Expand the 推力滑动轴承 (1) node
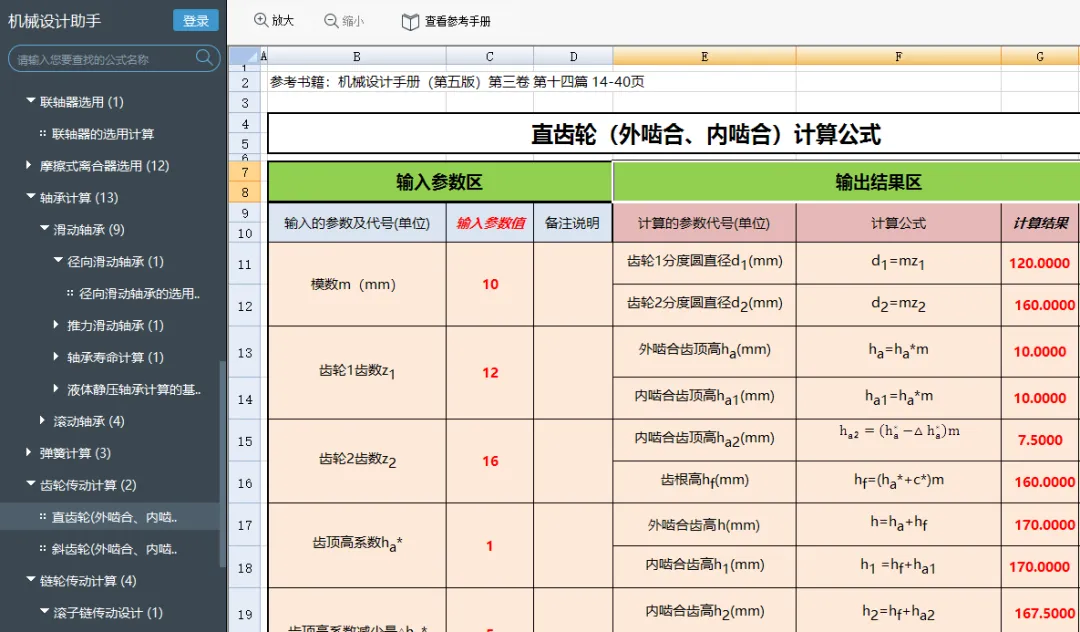This screenshot has width=1080, height=632. 56,325
